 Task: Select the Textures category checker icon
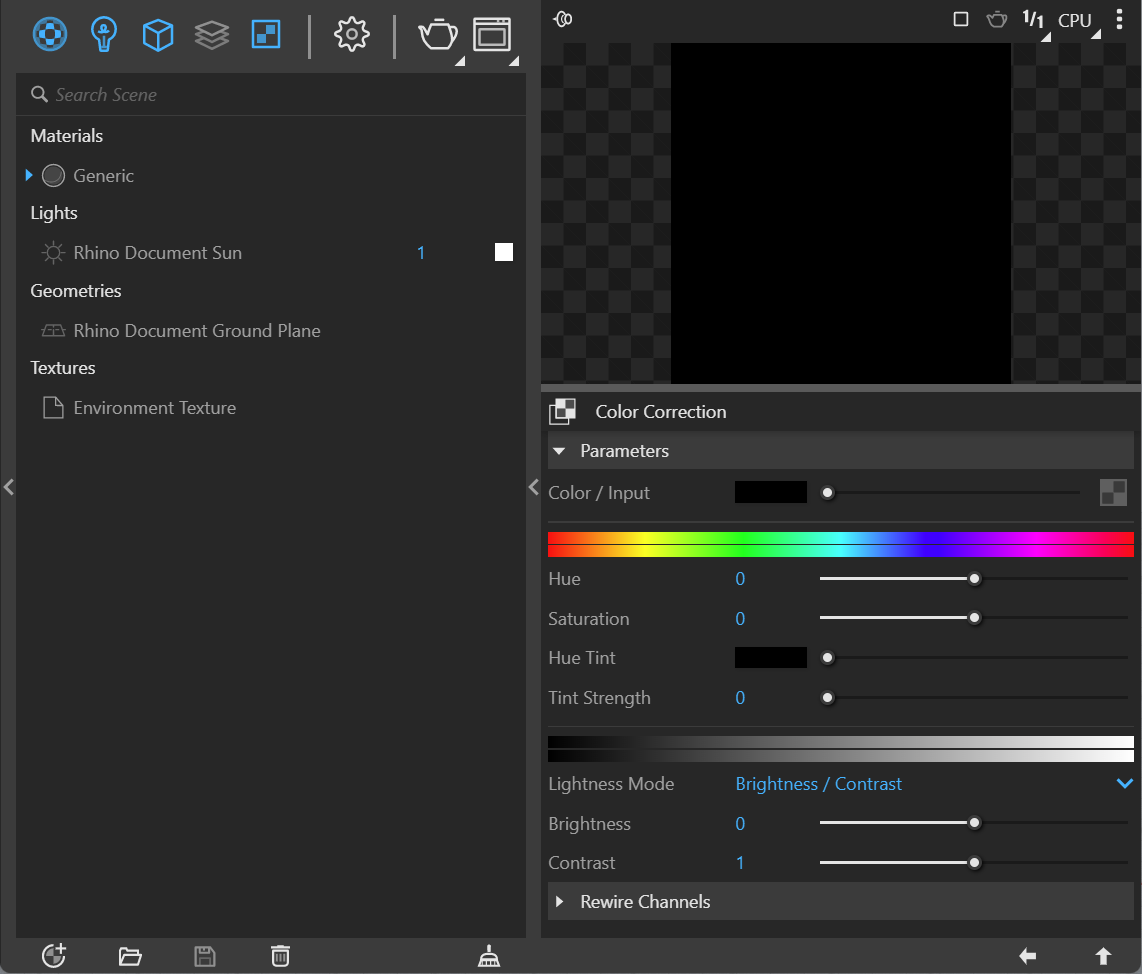(266, 34)
